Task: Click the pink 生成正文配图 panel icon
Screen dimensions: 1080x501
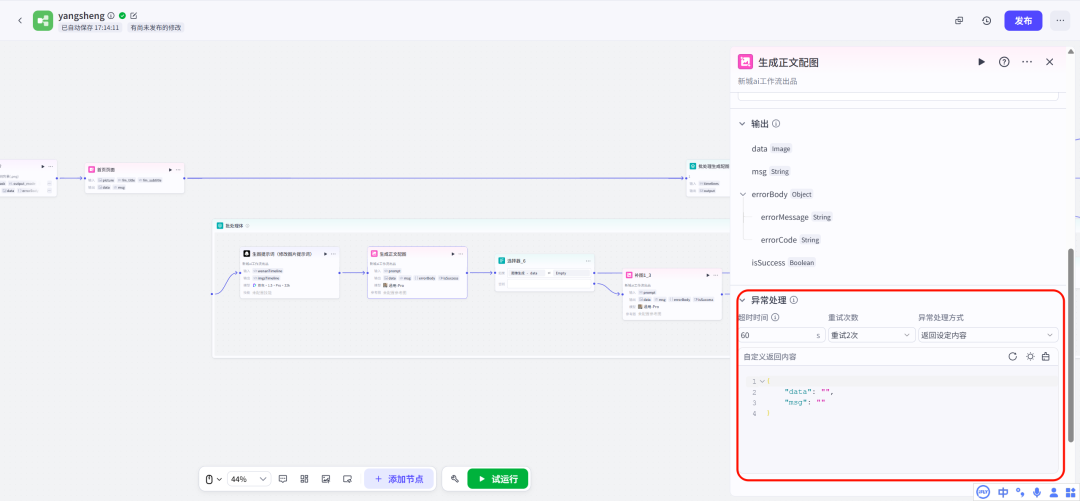Action: (x=745, y=62)
